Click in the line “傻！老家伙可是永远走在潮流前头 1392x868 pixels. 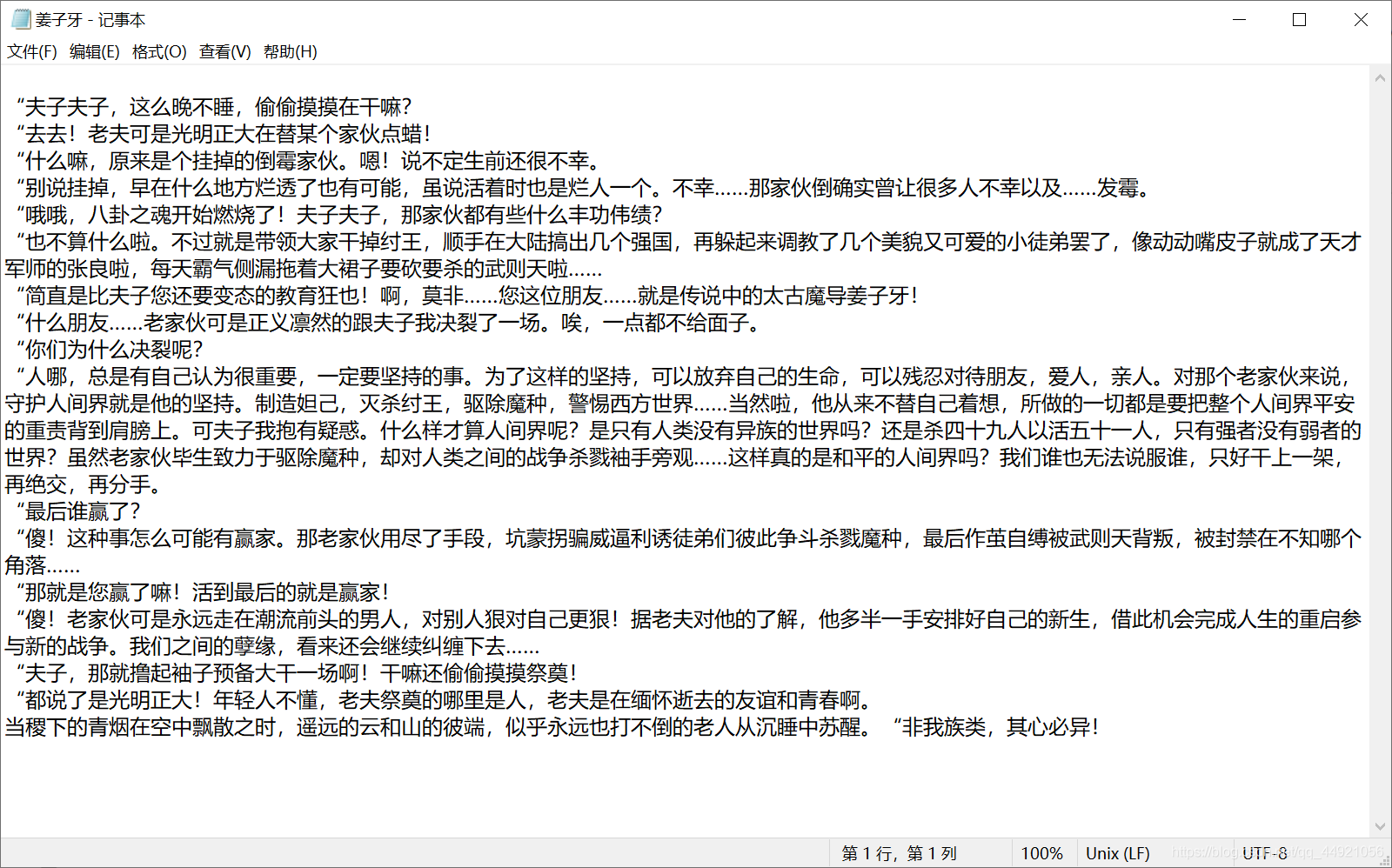tap(689, 619)
